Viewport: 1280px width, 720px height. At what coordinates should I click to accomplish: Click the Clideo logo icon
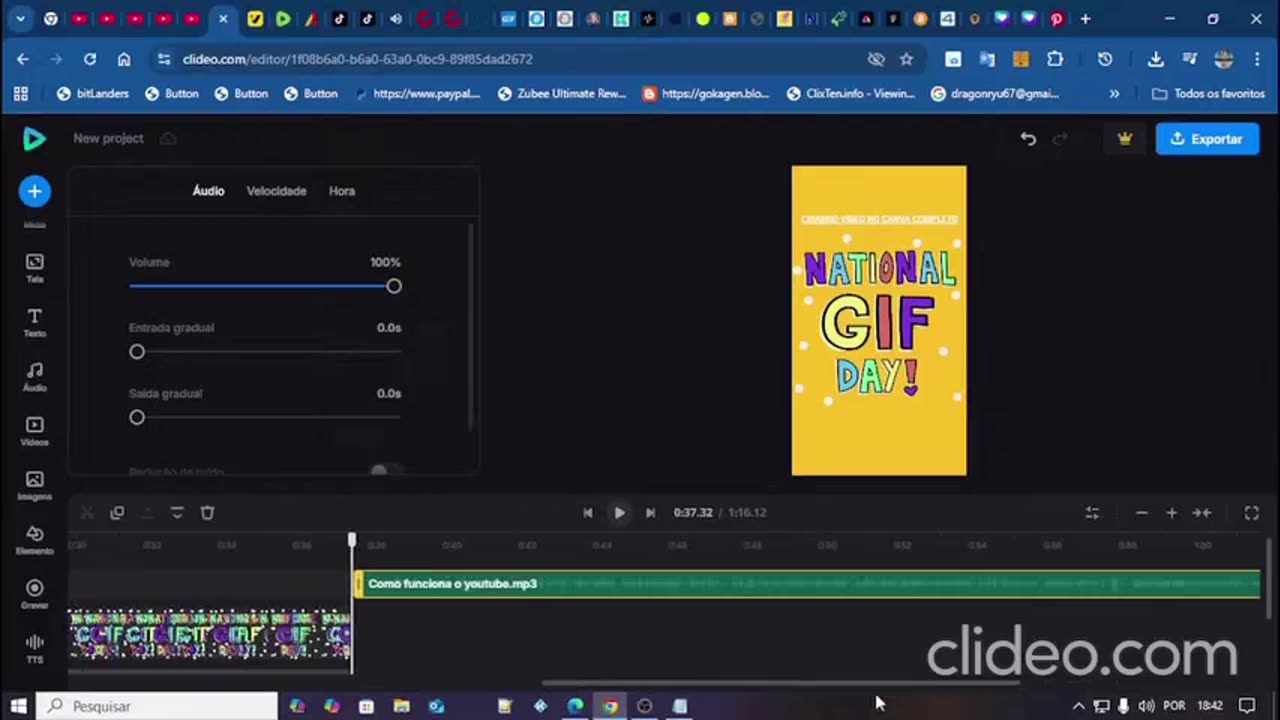(x=34, y=139)
